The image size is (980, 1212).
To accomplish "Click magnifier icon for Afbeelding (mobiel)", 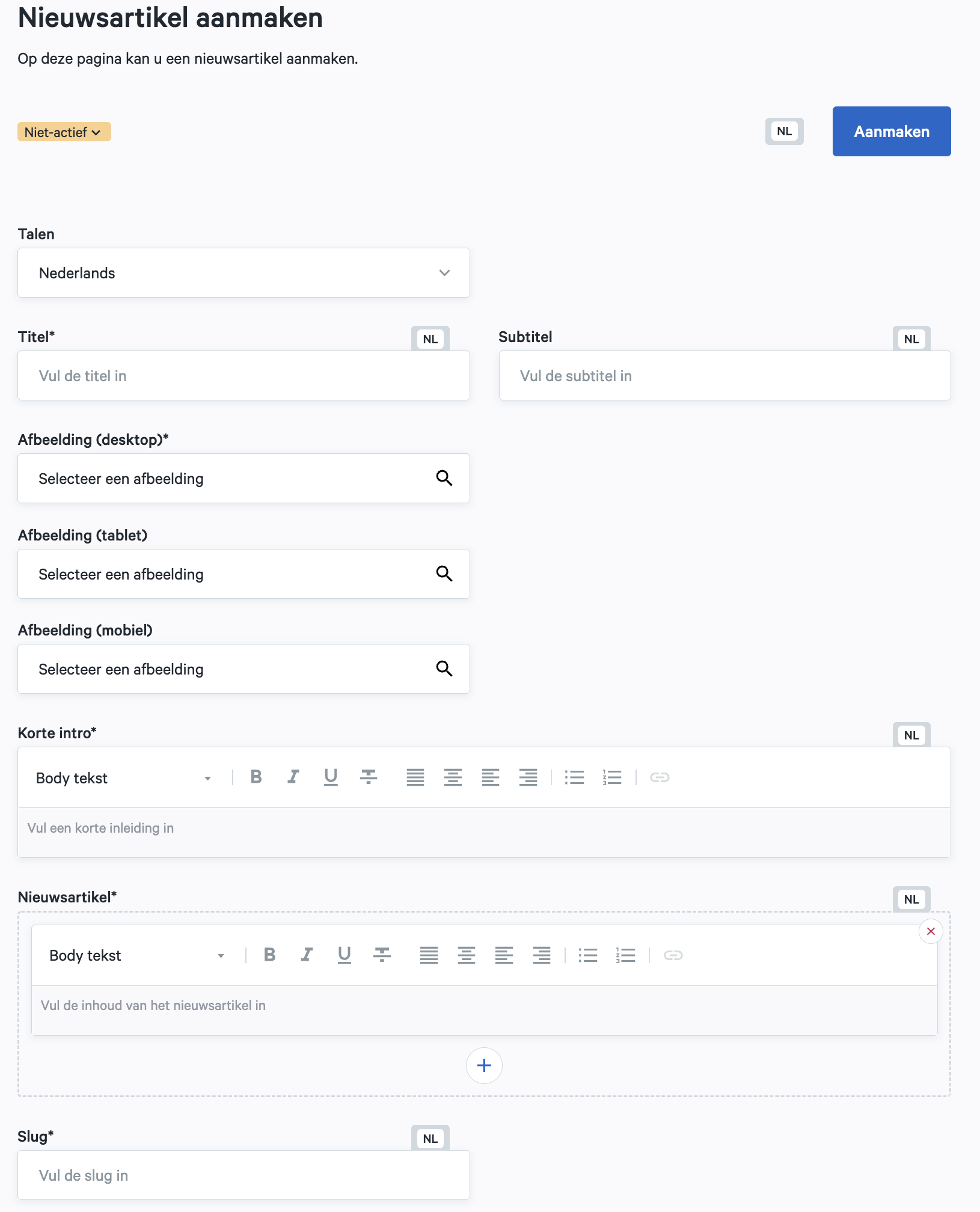I will click(x=444, y=669).
